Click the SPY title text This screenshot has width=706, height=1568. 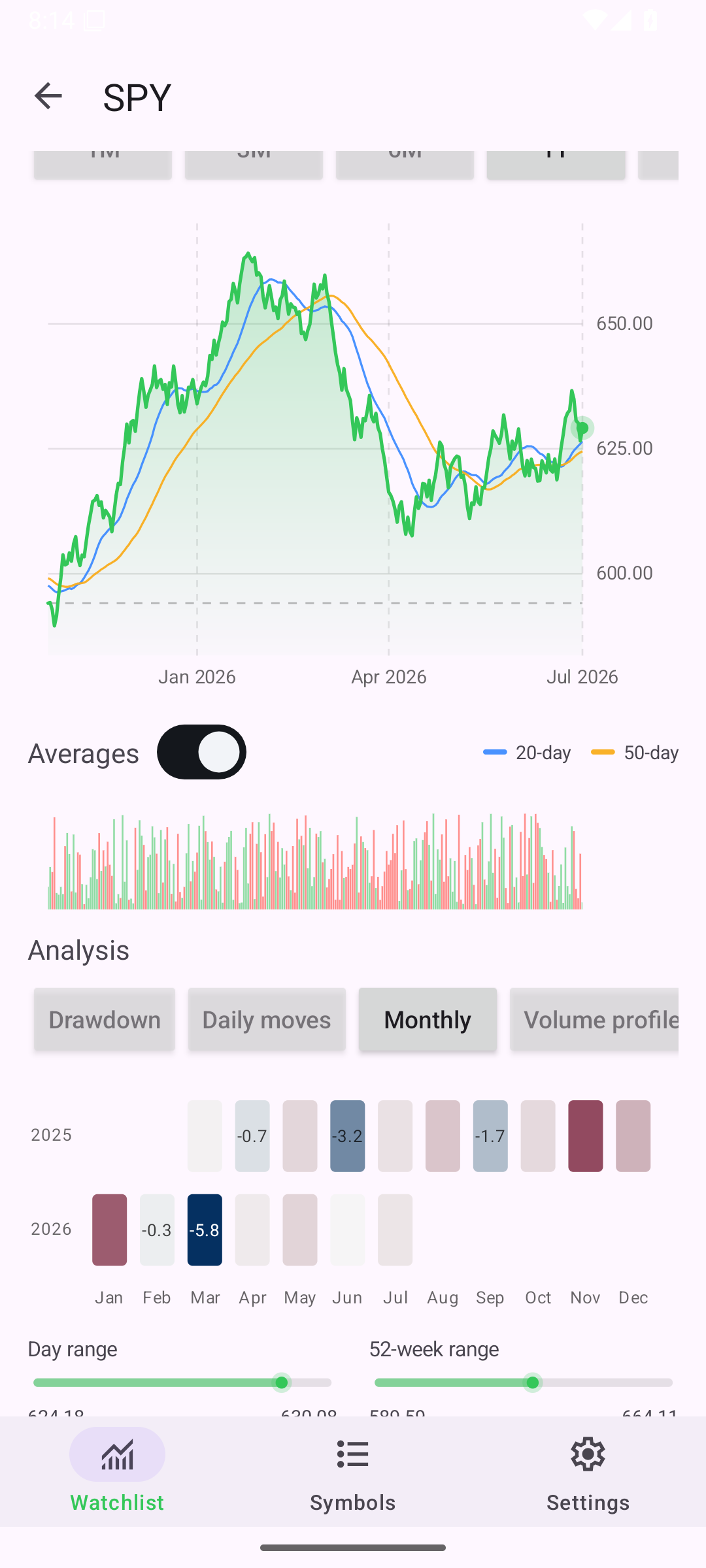click(x=137, y=97)
